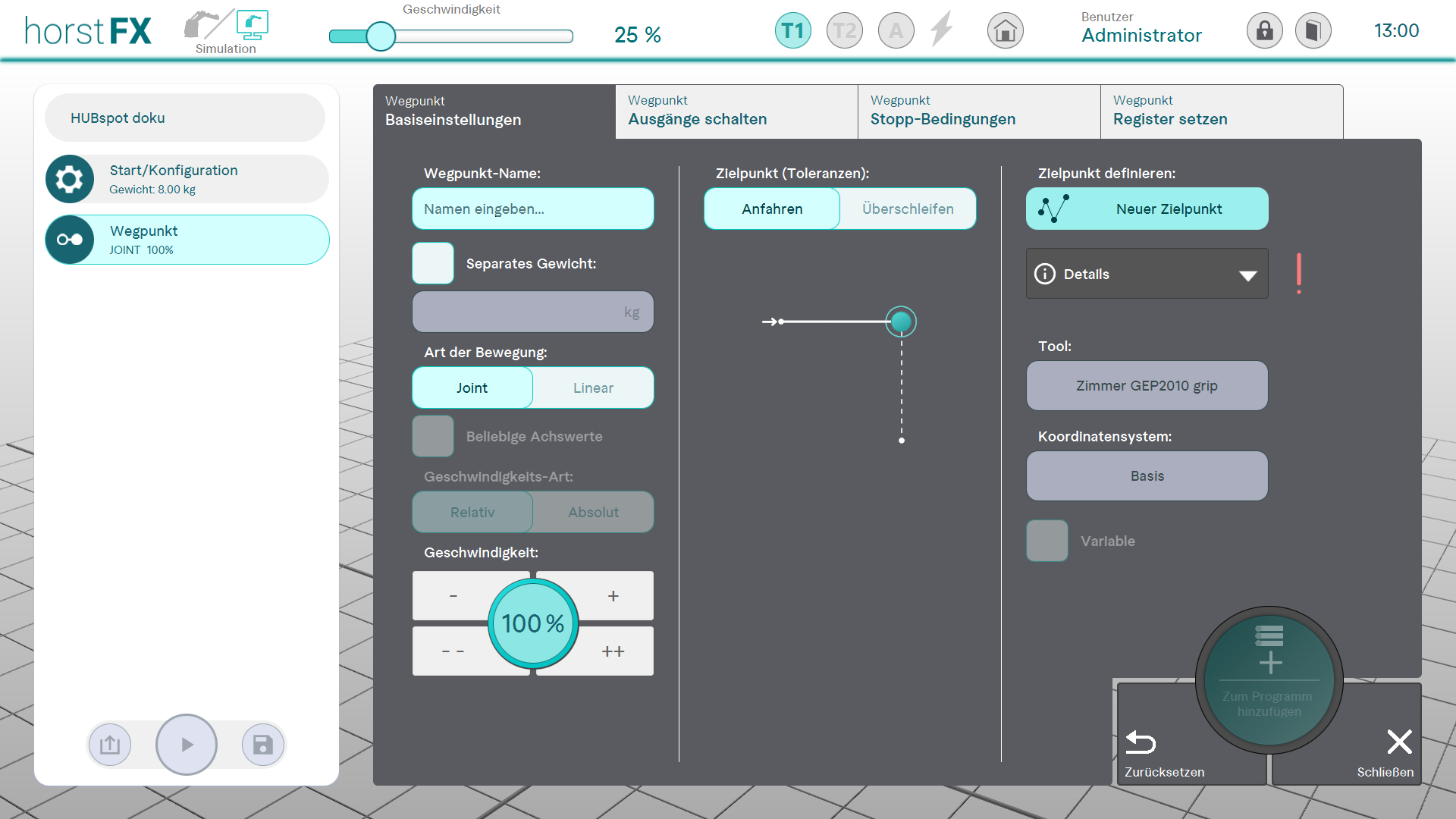Viewport: 1456px width, 819px height.
Task: Select Überschleifen tolerance option
Action: pos(908,209)
